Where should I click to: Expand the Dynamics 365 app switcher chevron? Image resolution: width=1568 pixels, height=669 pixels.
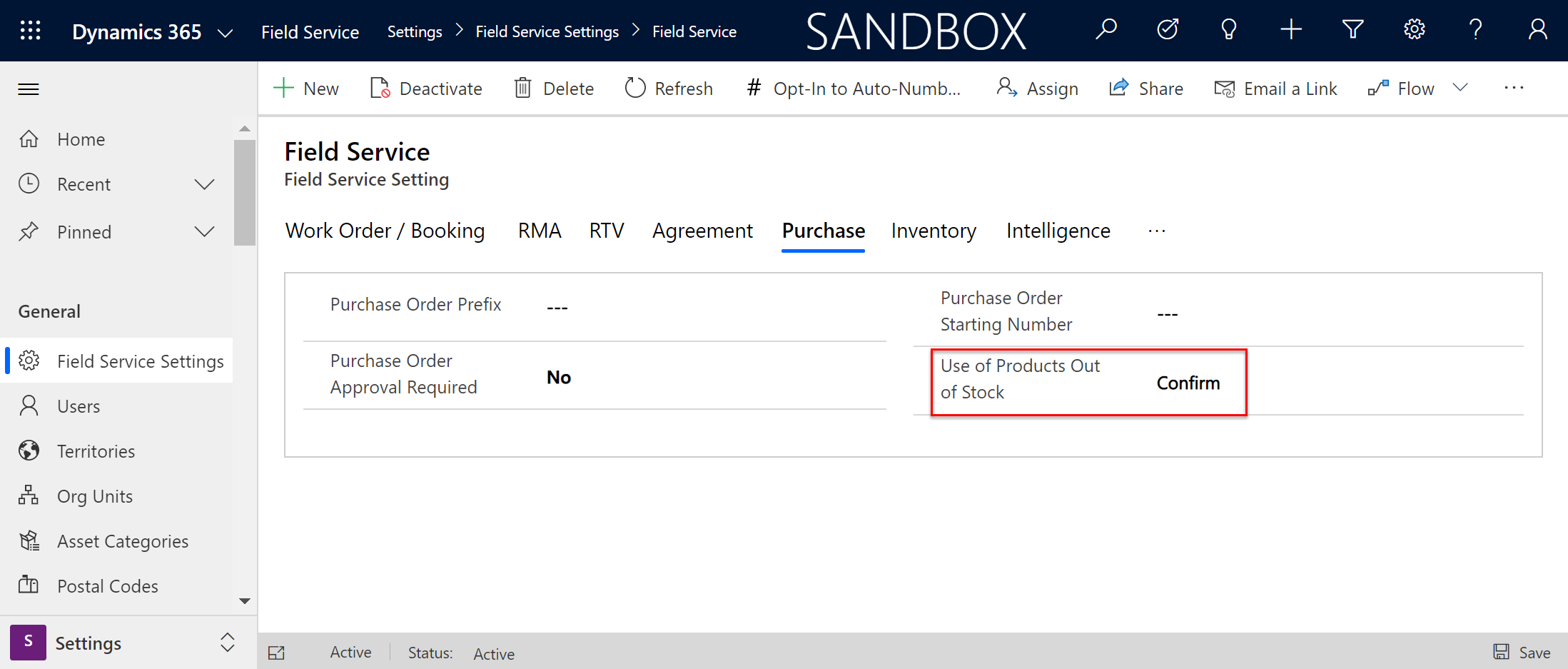coord(225,33)
